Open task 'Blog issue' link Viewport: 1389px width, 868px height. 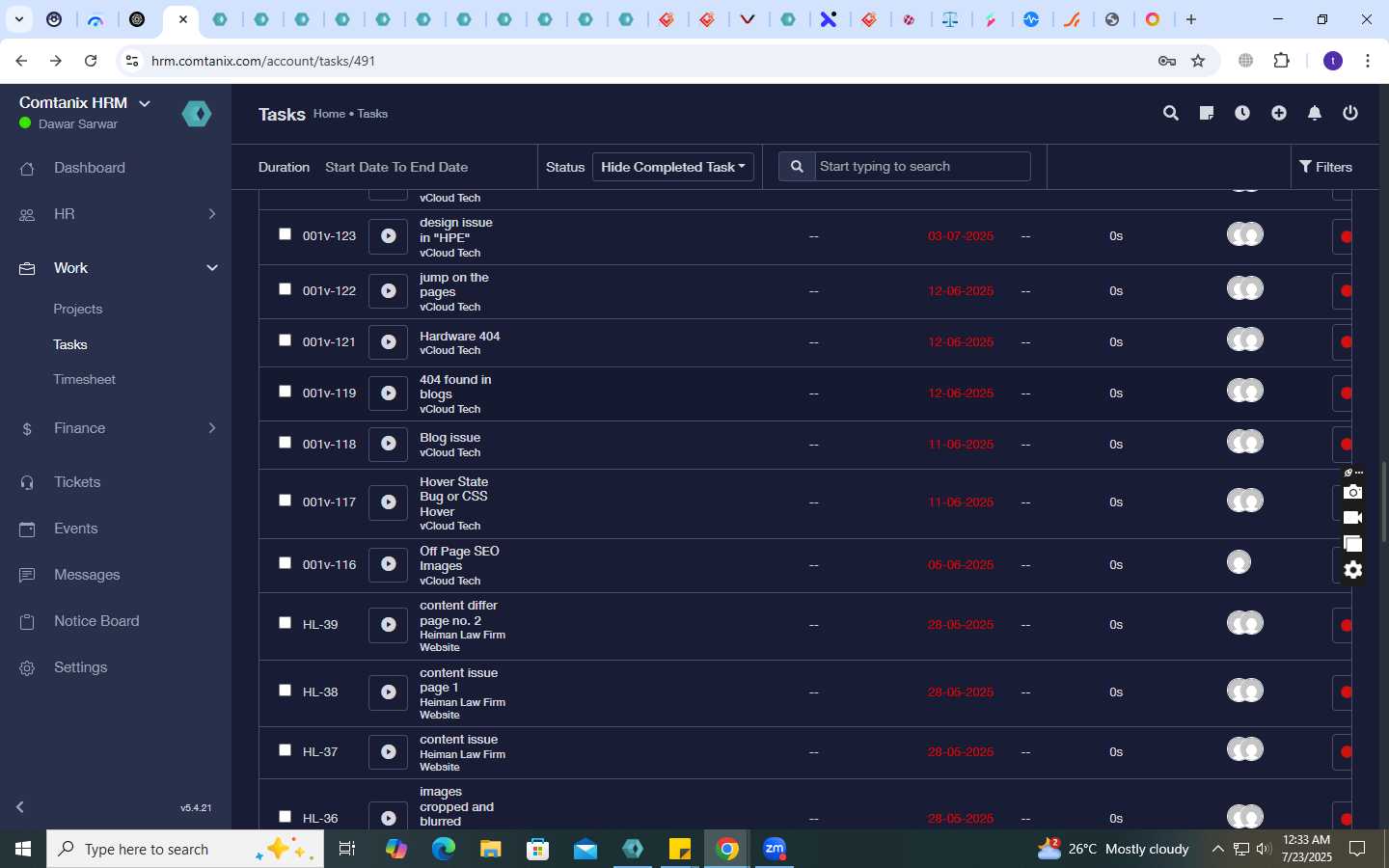tap(450, 438)
